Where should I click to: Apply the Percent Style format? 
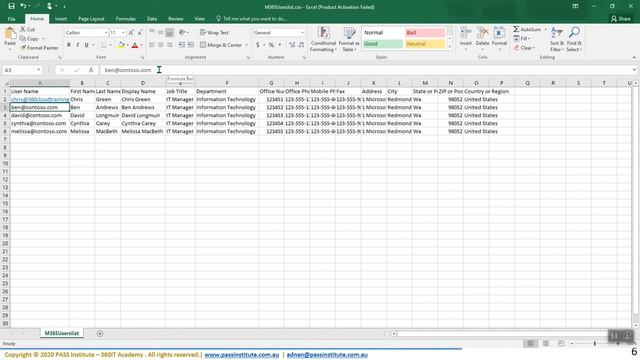[271, 45]
